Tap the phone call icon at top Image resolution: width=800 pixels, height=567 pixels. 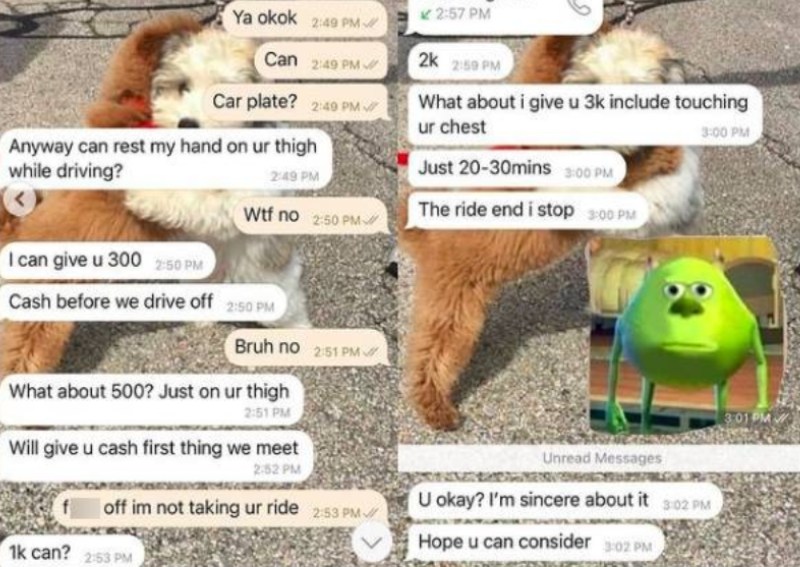579,7
